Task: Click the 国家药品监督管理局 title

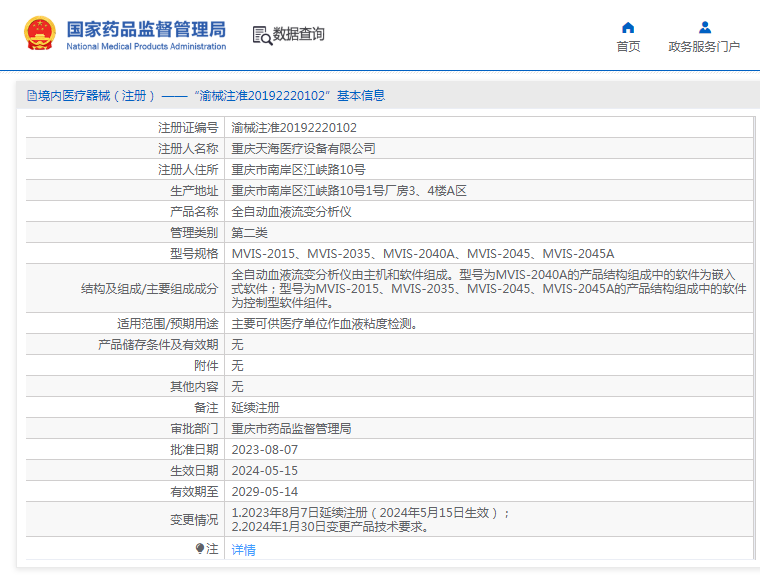Action: point(146,29)
